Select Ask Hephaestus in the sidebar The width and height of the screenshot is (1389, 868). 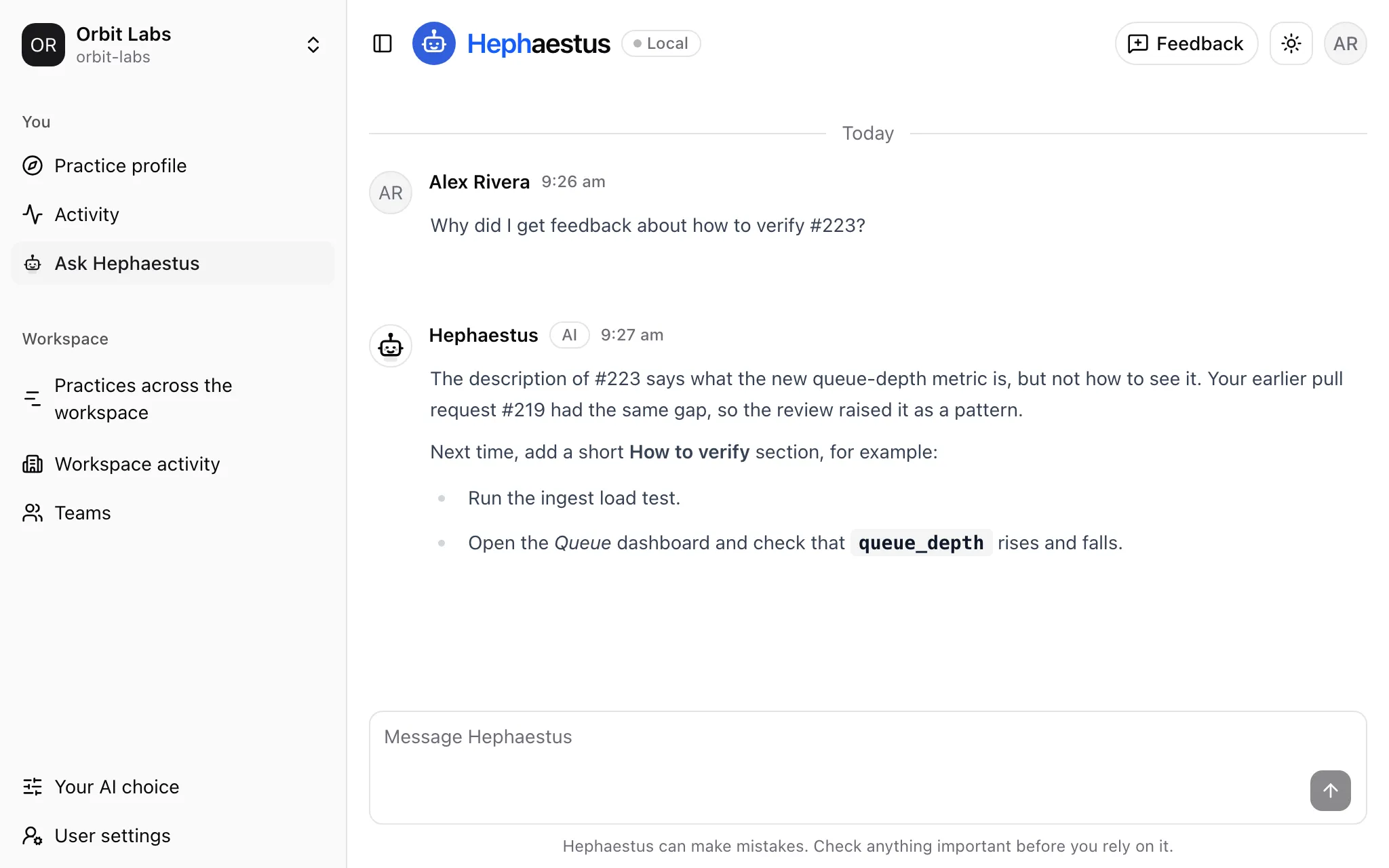173,263
